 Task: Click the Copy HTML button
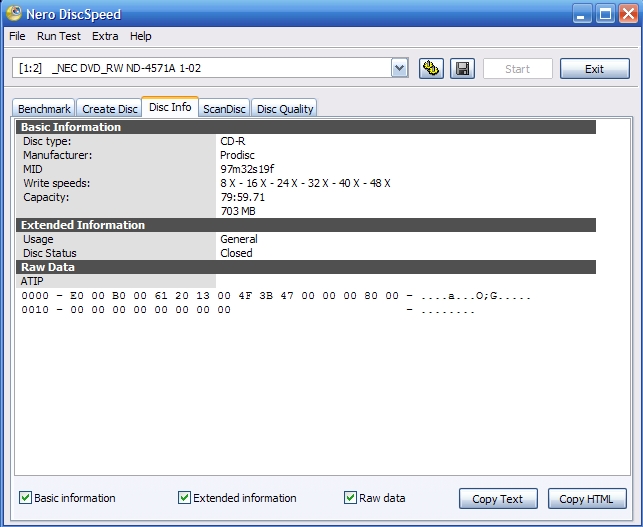[x=587, y=499]
